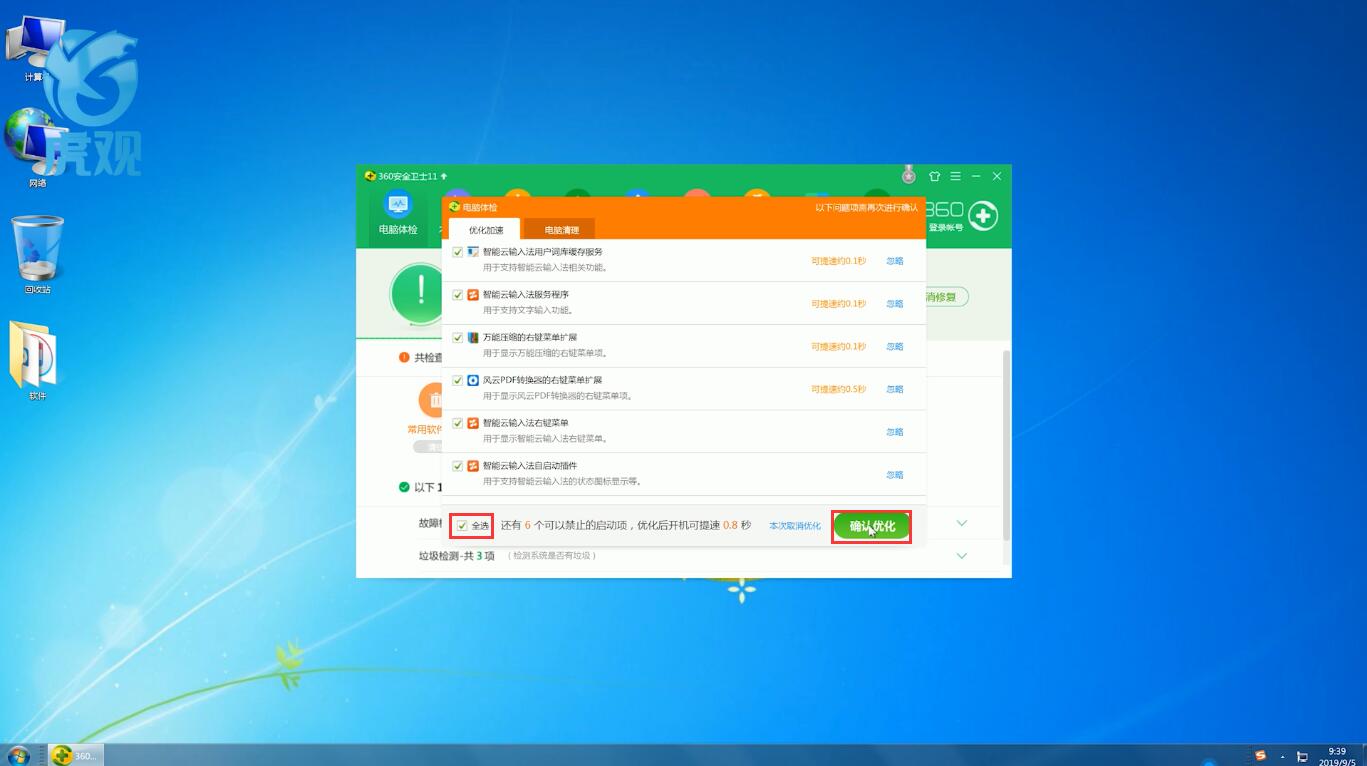
Task: Uncheck 智能云输入法自启动插件 checkbox
Action: pyautogui.click(x=458, y=466)
